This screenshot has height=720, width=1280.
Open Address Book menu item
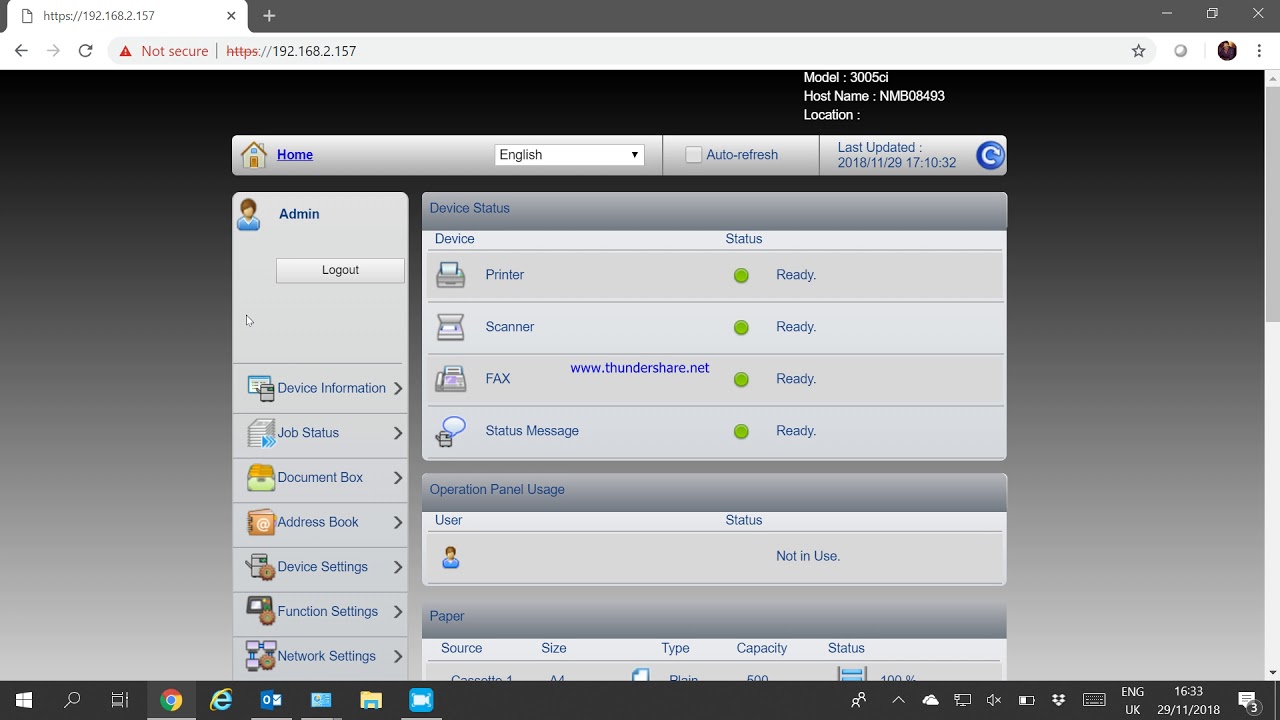click(320, 522)
